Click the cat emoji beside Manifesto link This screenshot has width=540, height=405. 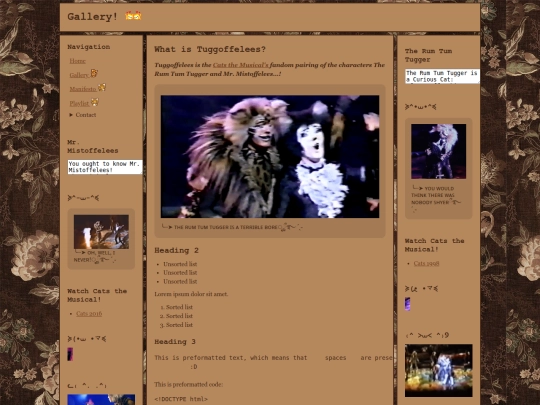click(x=102, y=87)
